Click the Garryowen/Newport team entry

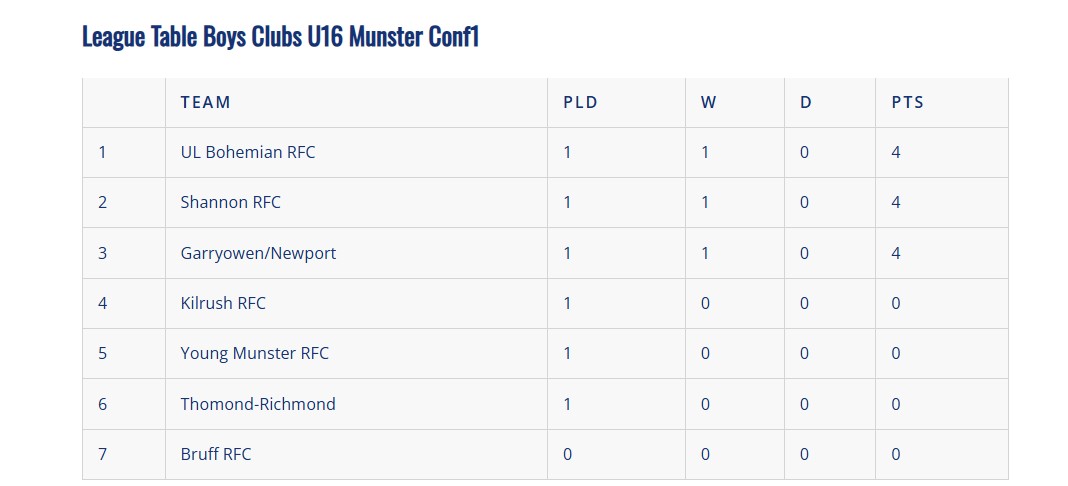click(x=258, y=253)
